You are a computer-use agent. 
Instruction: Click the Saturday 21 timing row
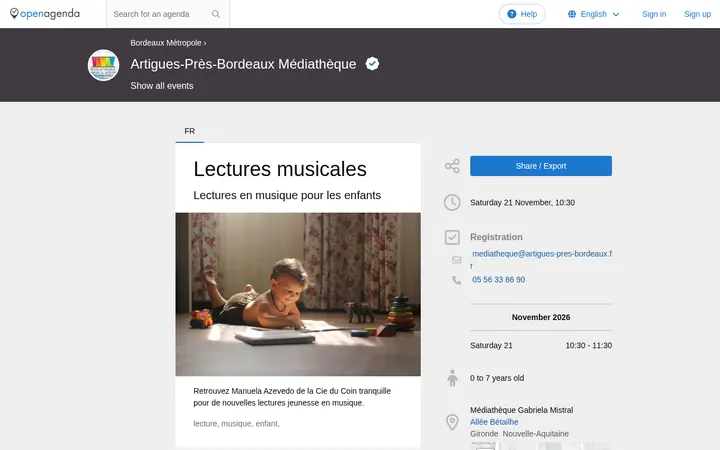coord(540,345)
